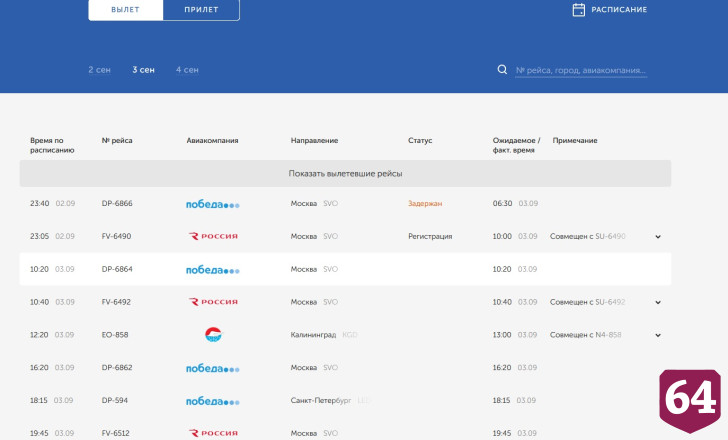Expand details for flight FV-6492

coord(658,303)
